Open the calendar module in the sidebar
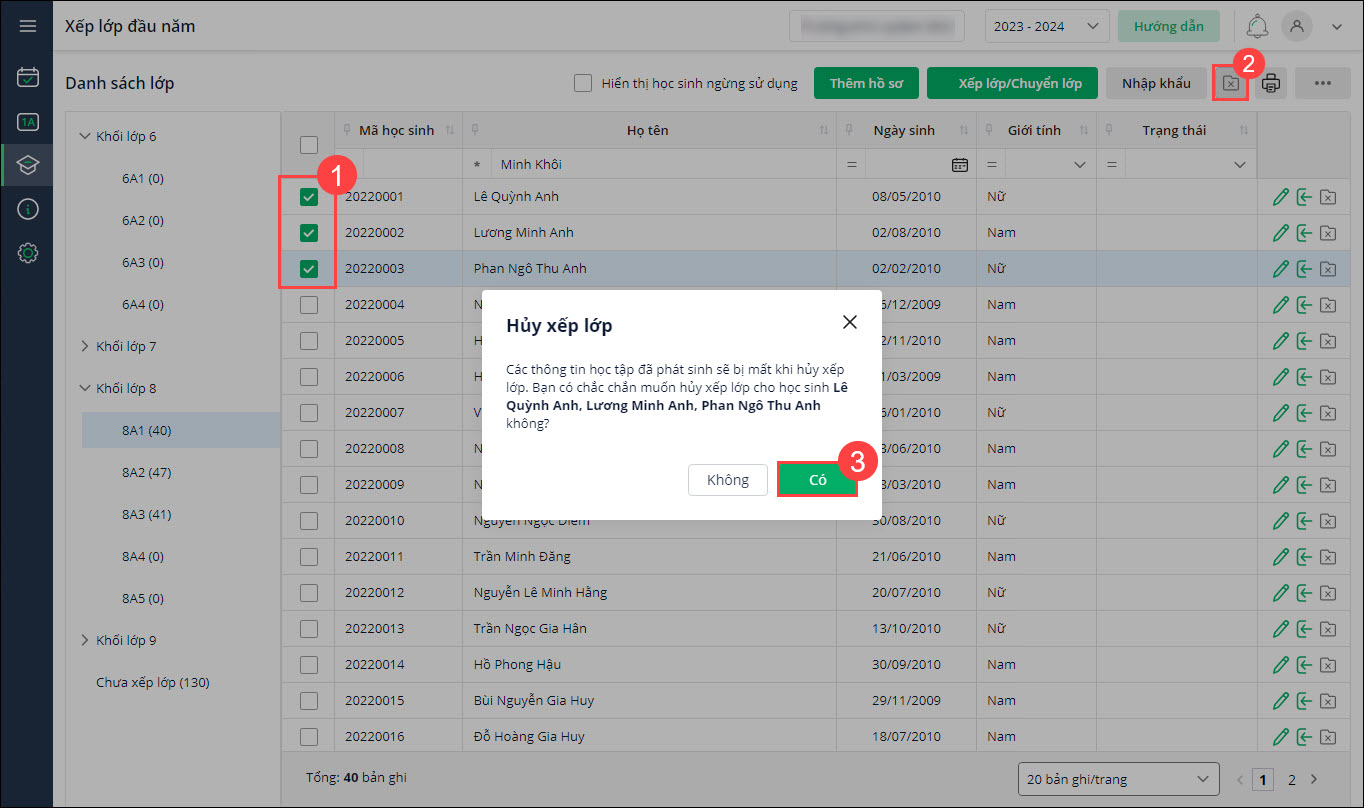1364x808 pixels. point(28,77)
